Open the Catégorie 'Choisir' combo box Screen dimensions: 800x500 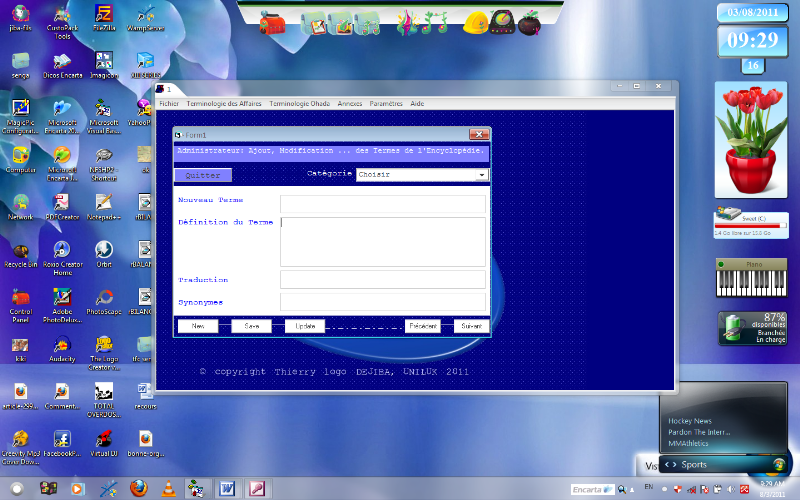pyautogui.click(x=422, y=174)
